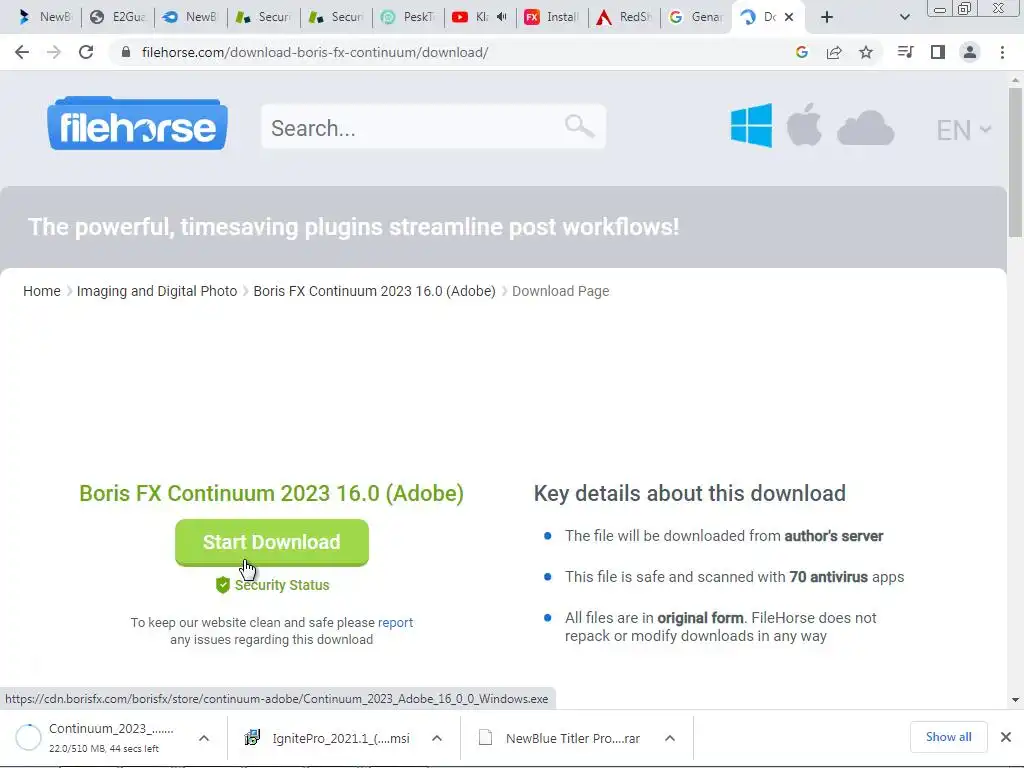Open the profile avatar icon
The height and width of the screenshot is (768, 1024).
pos(970,52)
